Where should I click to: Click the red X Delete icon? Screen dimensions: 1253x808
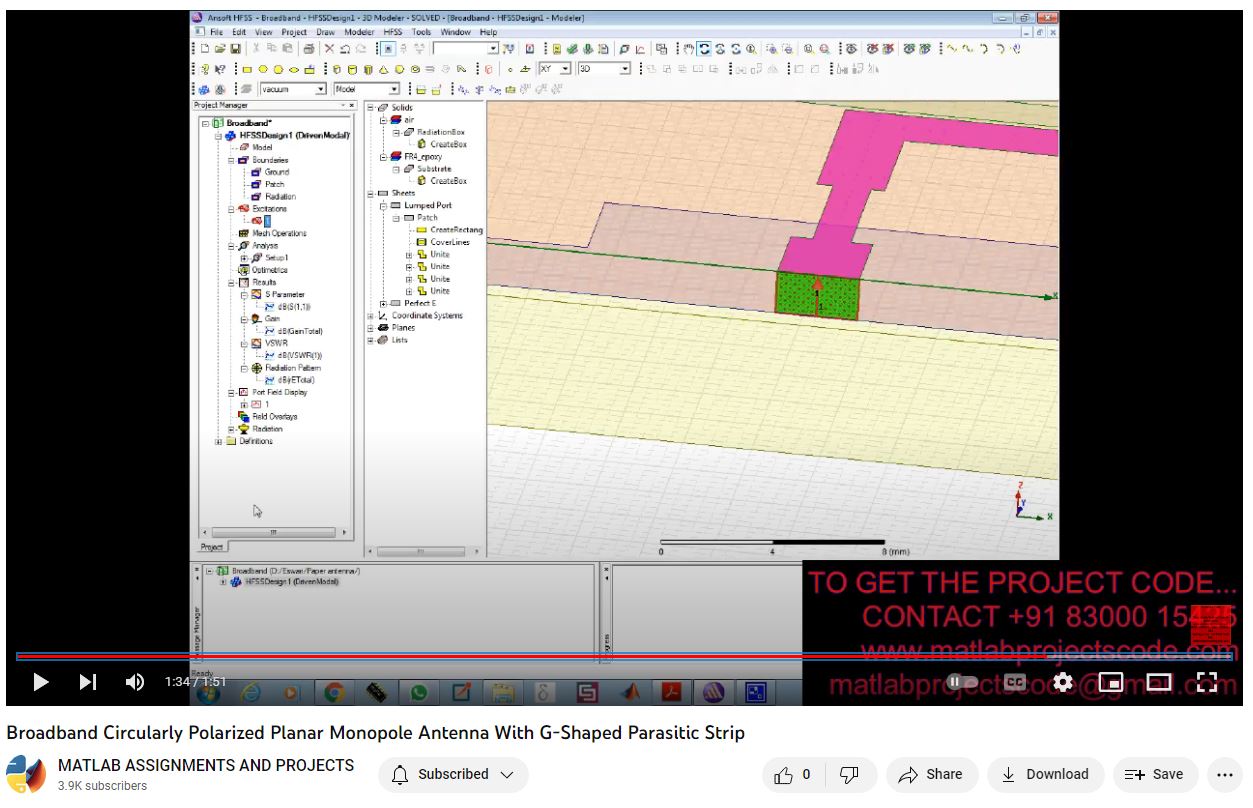coord(329,48)
